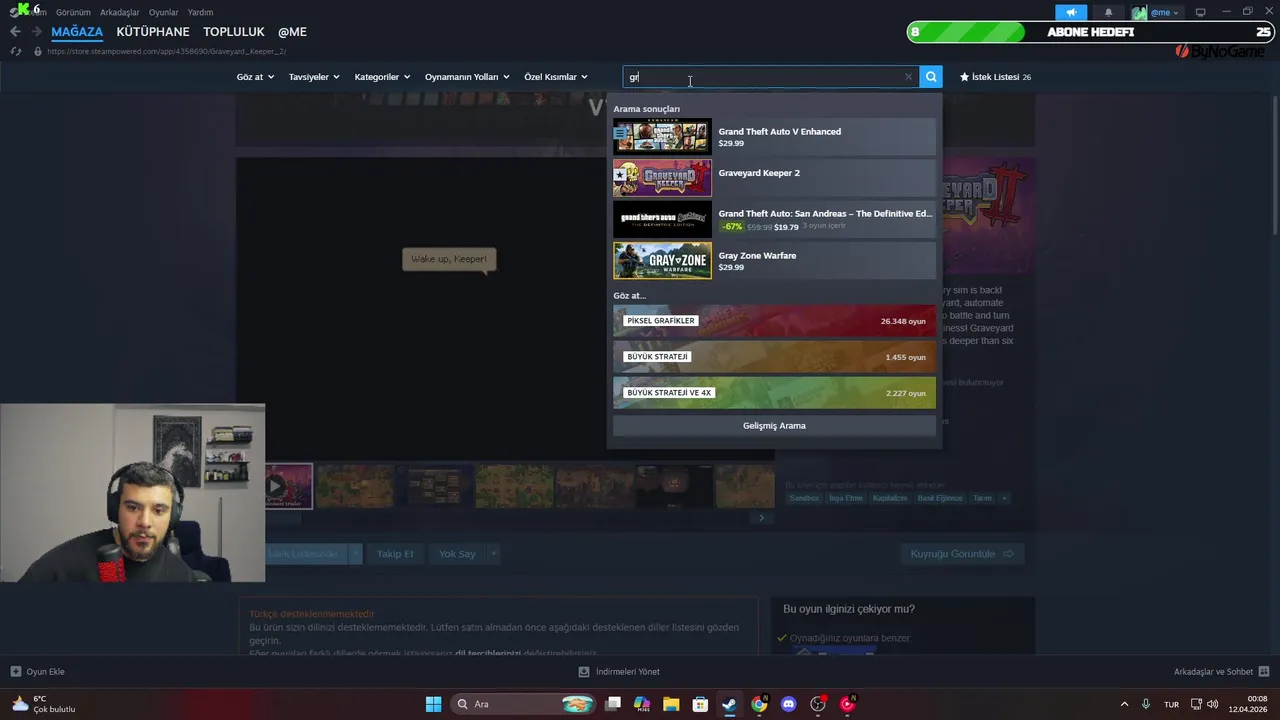Play the trailer video thumbnail

tap(288, 486)
